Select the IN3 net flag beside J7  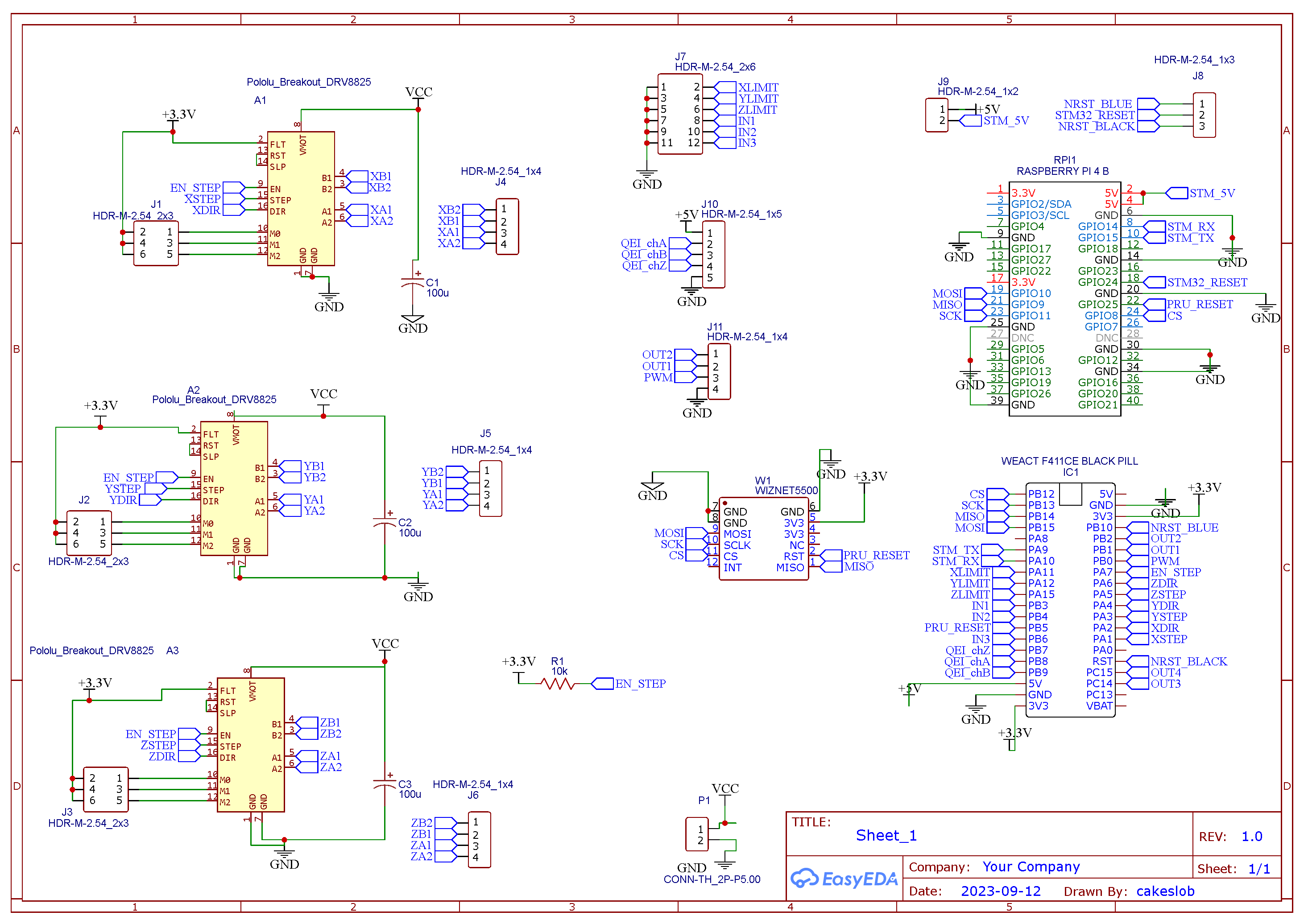(x=735, y=143)
